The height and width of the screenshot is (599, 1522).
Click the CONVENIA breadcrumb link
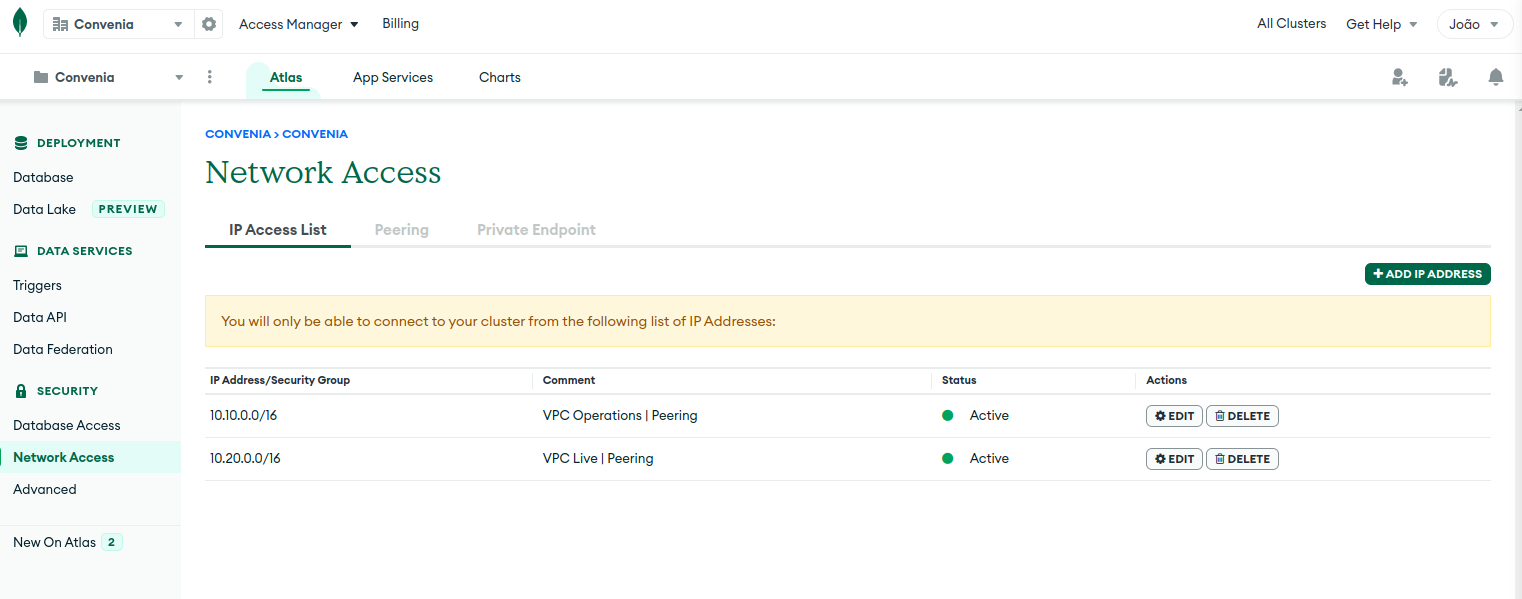click(x=237, y=134)
